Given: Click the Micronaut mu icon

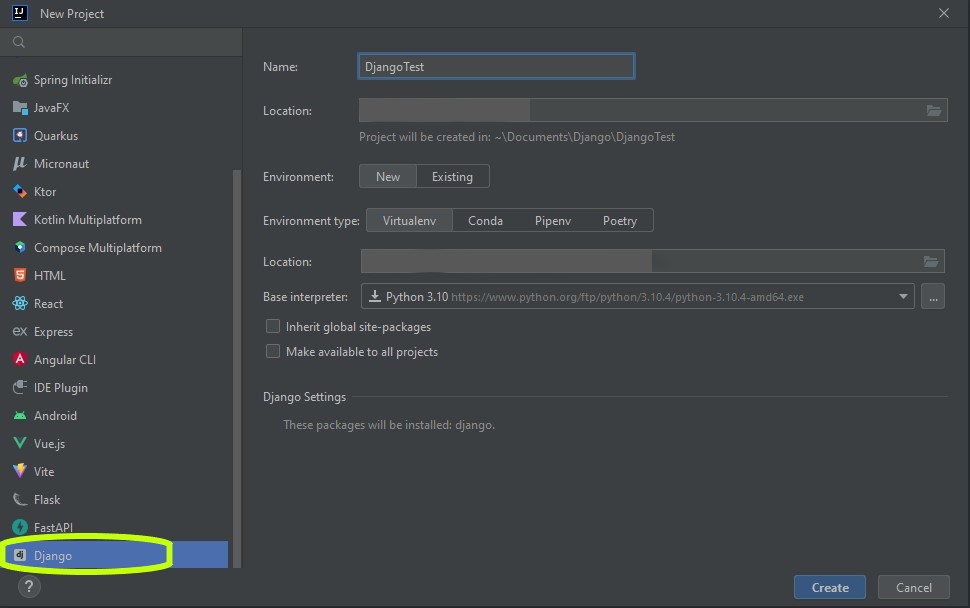Looking at the screenshot, I should coord(20,164).
